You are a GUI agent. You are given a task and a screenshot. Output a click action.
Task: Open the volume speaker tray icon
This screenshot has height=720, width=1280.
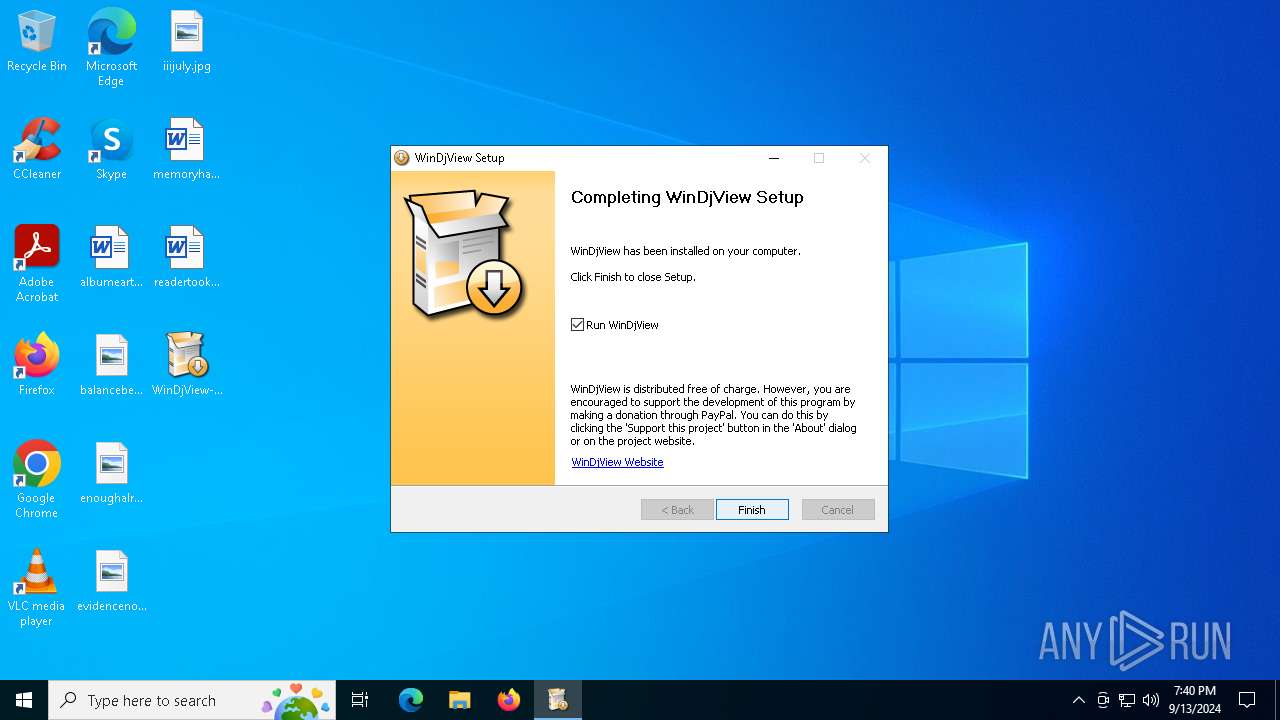(x=1151, y=700)
